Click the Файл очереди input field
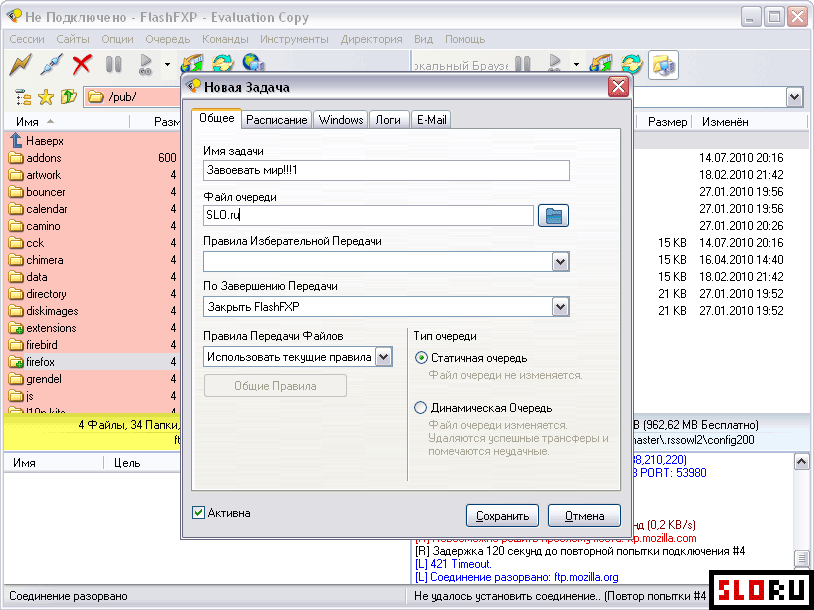814x610 pixels. point(368,215)
